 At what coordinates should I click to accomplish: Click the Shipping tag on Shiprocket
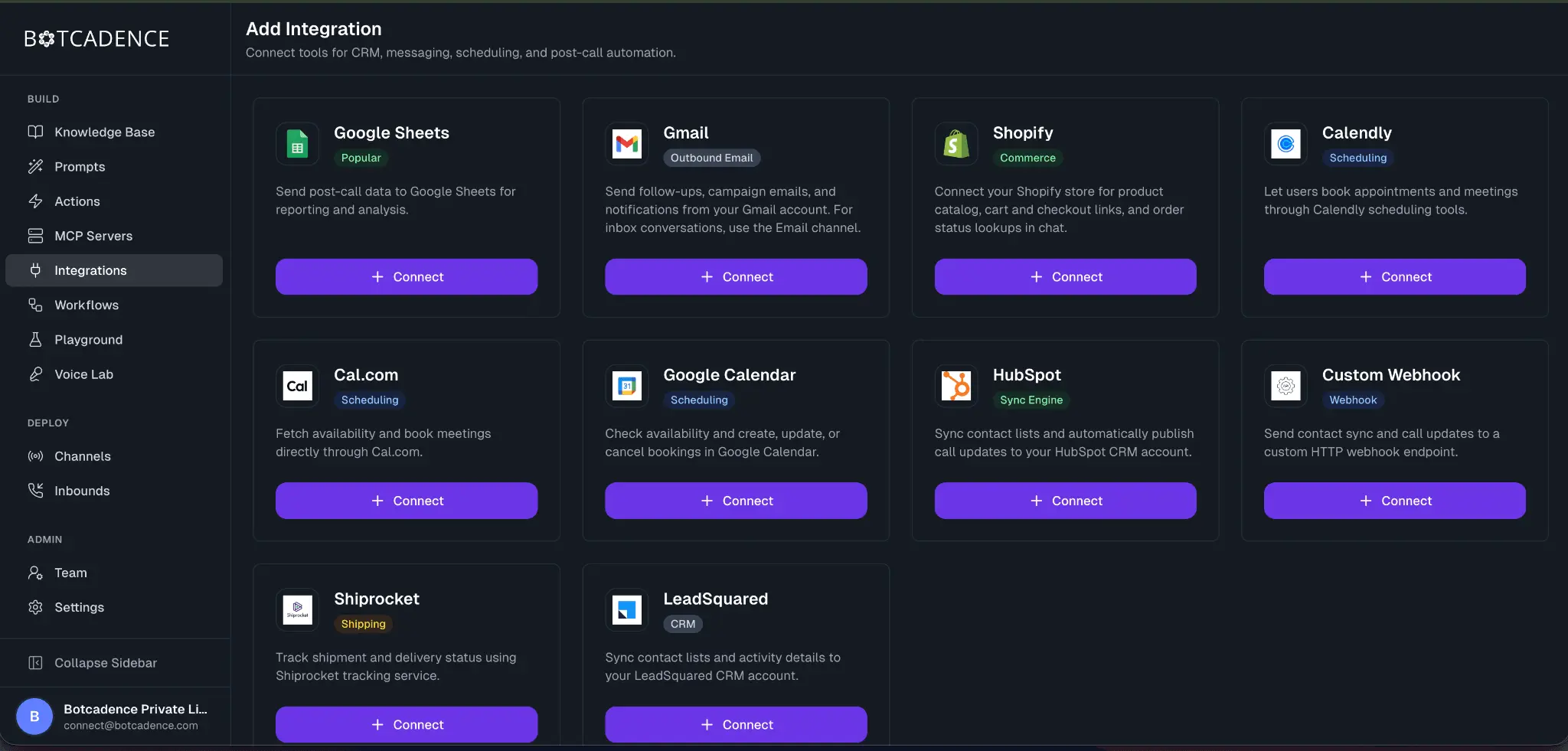363,624
